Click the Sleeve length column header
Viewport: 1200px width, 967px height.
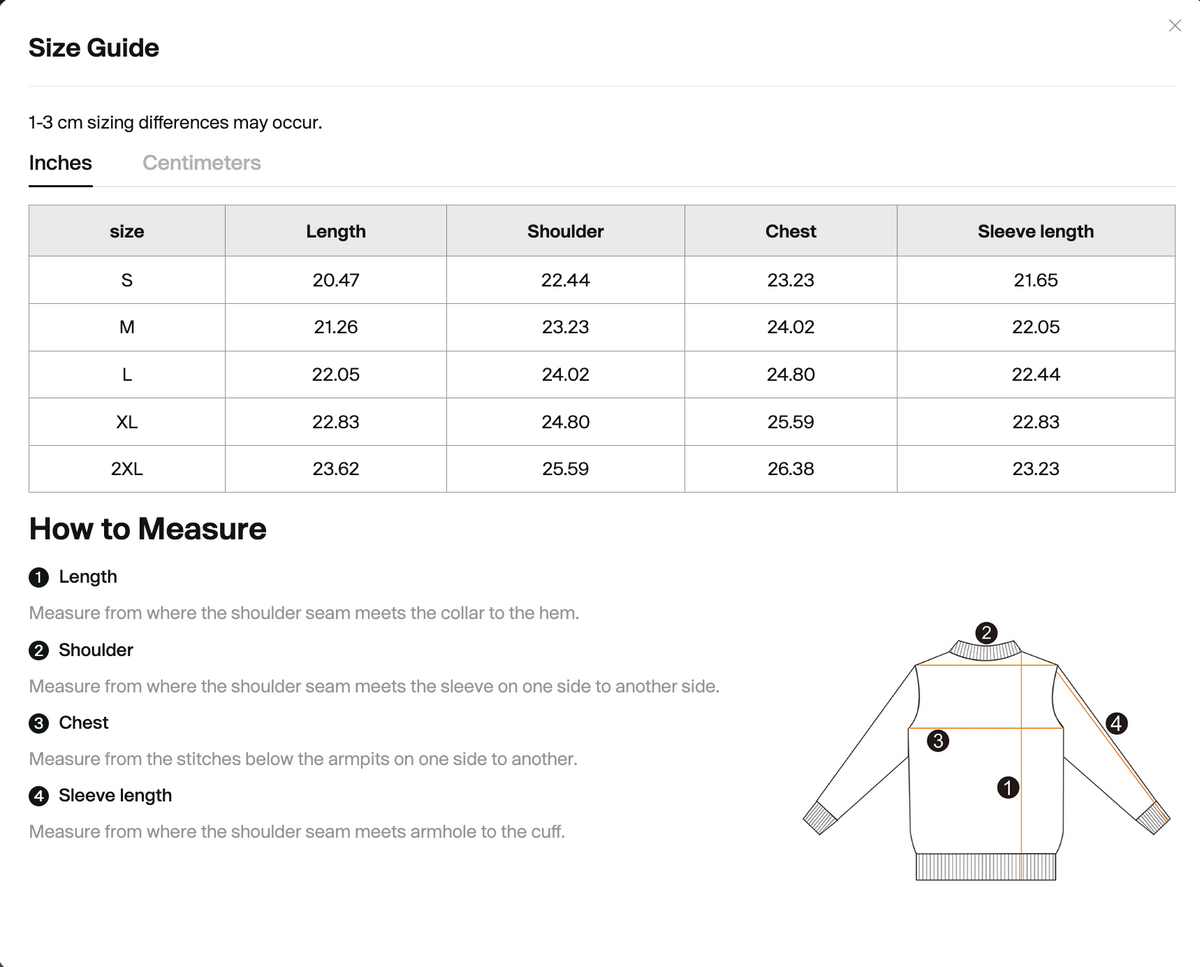1036,231
